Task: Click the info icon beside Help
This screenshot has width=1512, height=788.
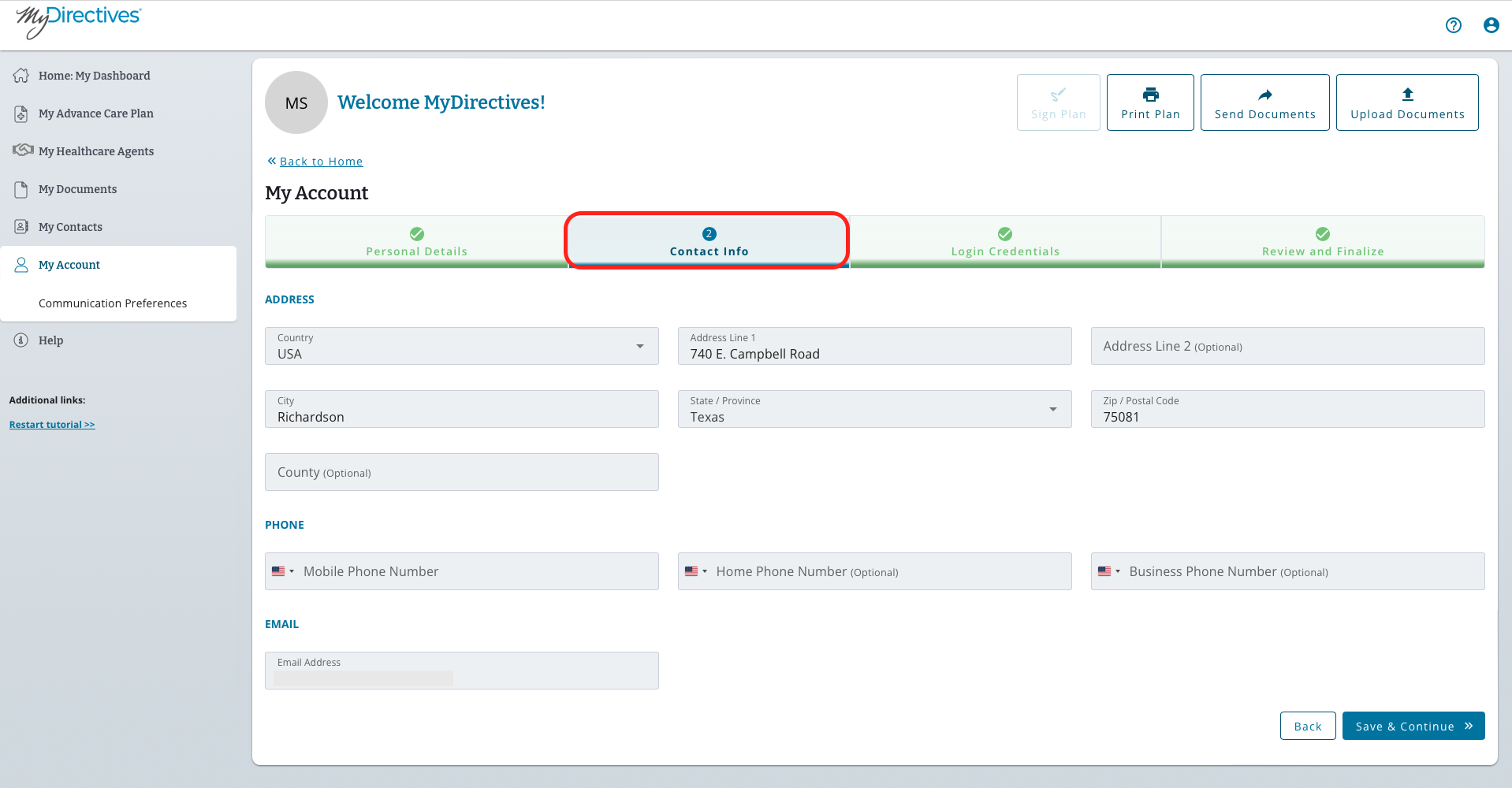Action: tap(21, 340)
